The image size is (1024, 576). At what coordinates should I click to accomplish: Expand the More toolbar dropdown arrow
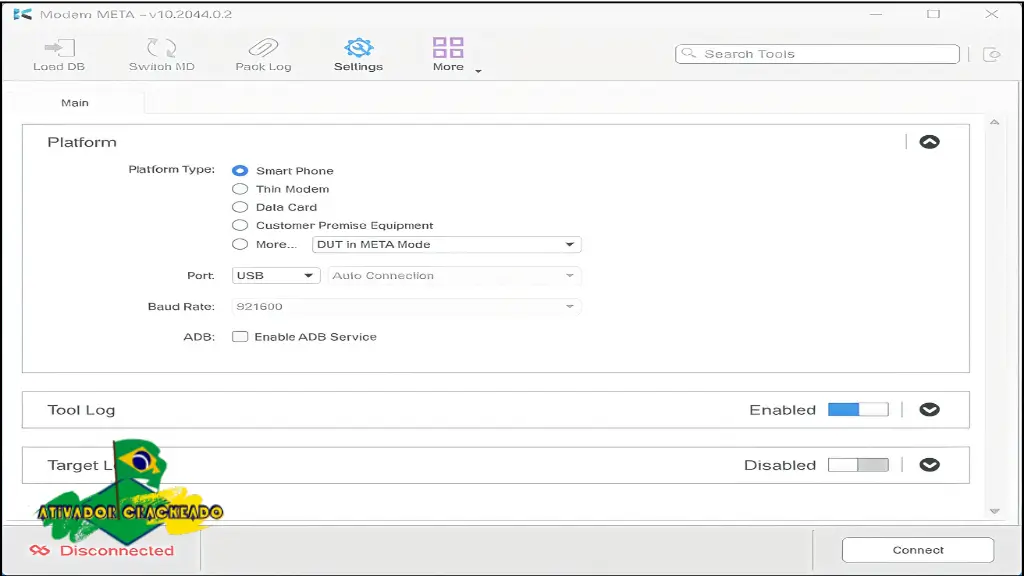point(478,71)
